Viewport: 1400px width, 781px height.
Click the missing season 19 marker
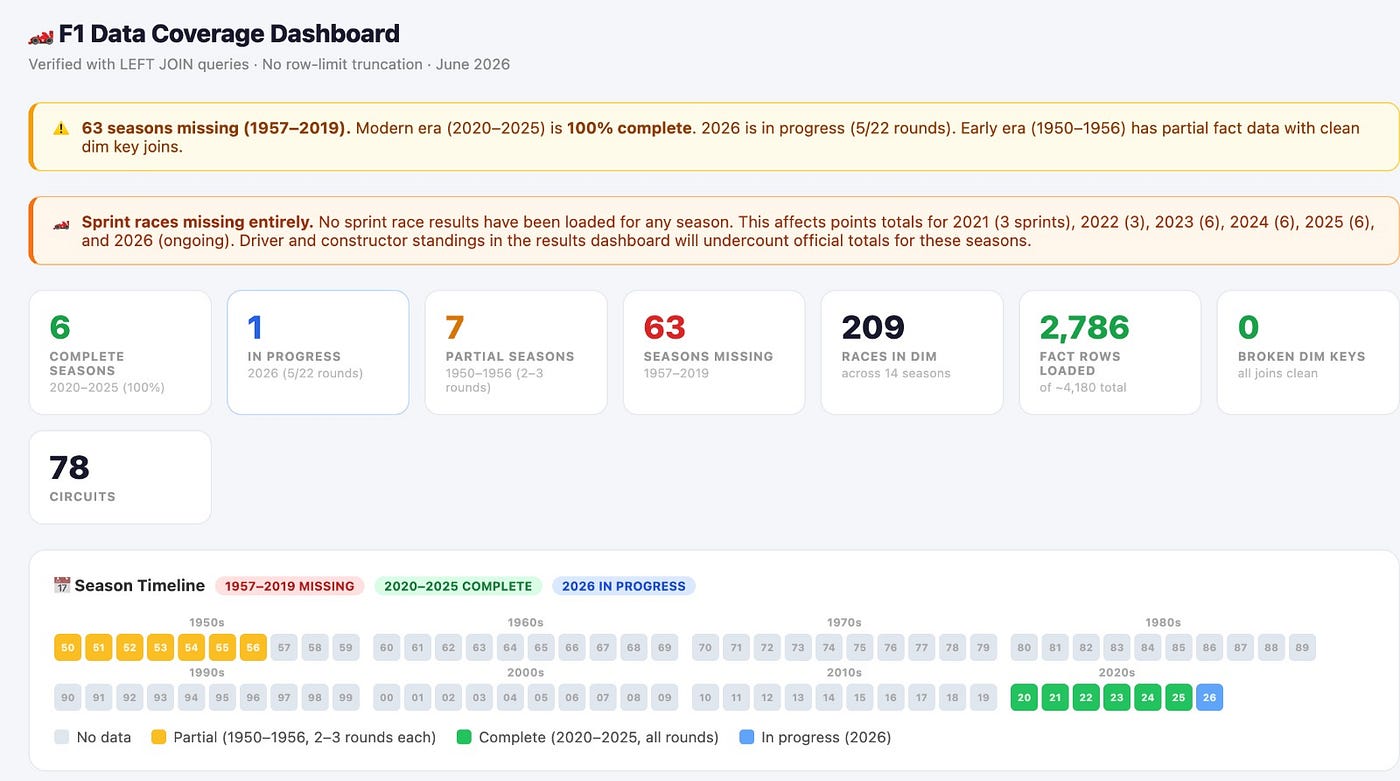pos(984,697)
